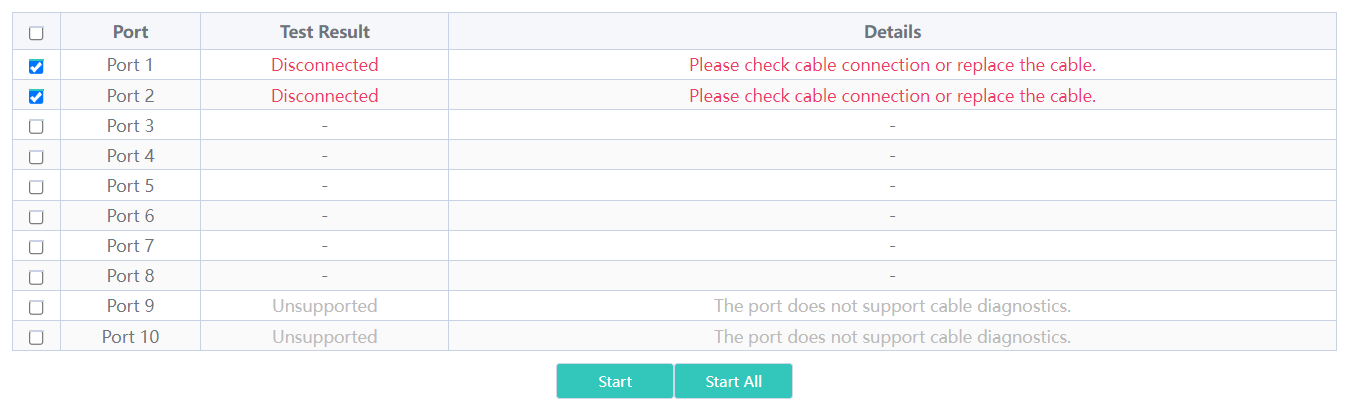Select the Port 6 checkbox
This screenshot has width=1356, height=413.
[x=36, y=217]
